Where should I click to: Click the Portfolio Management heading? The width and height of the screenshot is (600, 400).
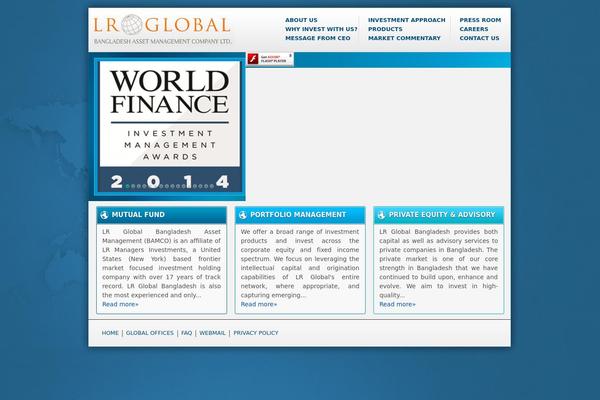click(298, 215)
